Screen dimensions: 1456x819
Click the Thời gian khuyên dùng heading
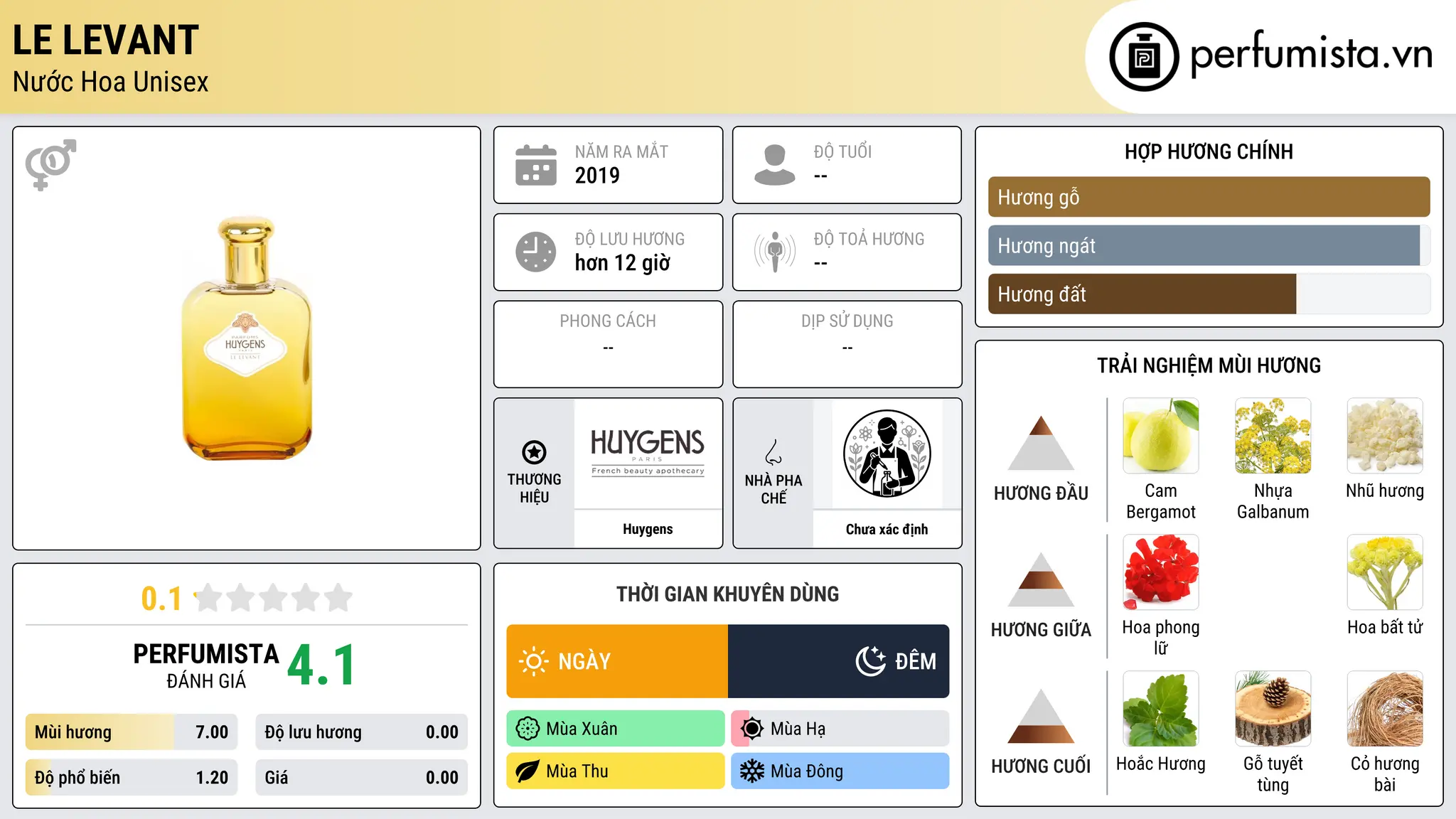(x=728, y=594)
